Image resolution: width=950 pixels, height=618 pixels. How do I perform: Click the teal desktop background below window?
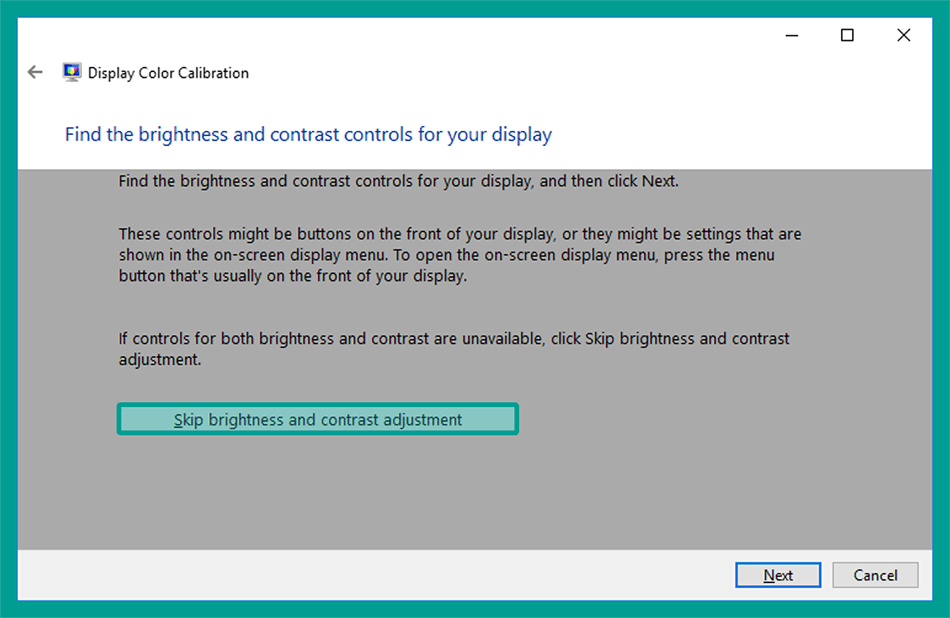[x=475, y=610]
